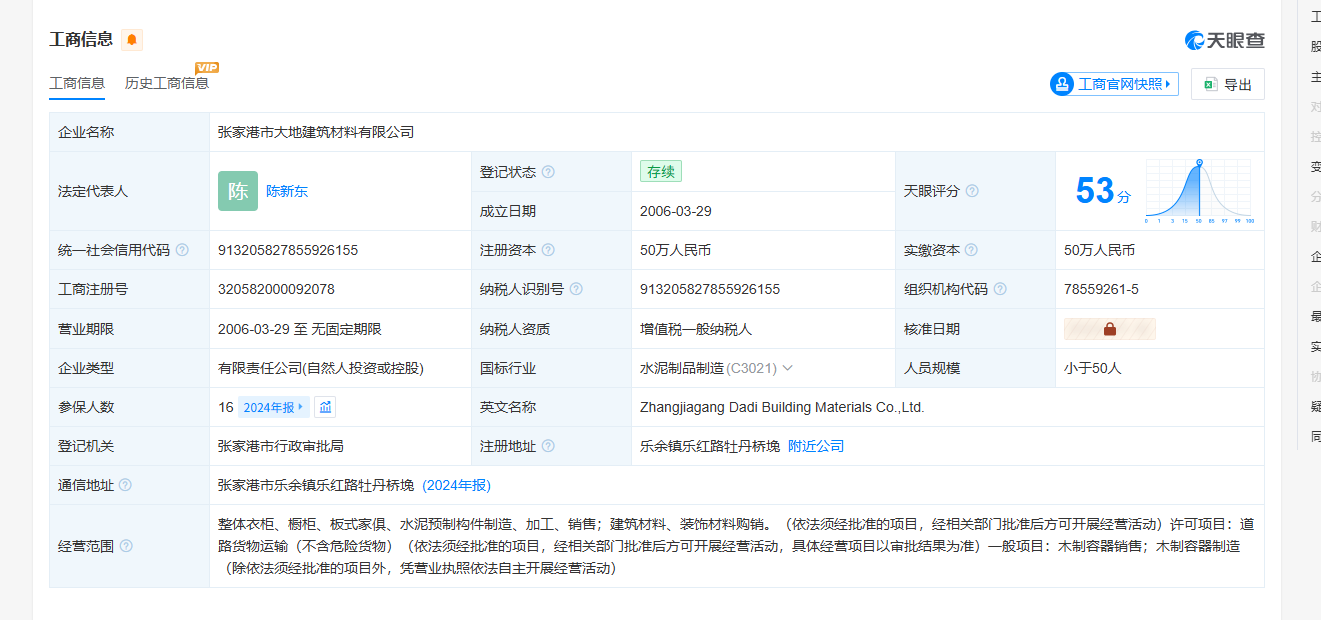The image size is (1321, 620).
Task: Click the orange bell alert icon
Action: pos(132,40)
